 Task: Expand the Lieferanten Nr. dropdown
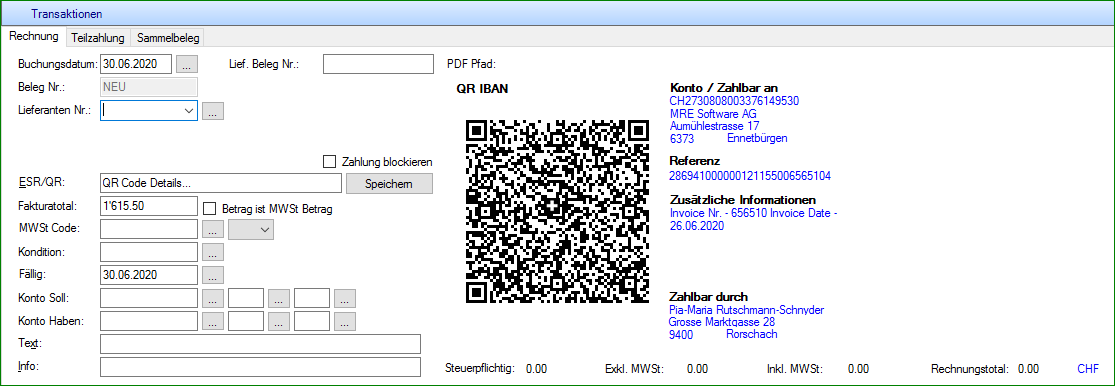coord(188,110)
